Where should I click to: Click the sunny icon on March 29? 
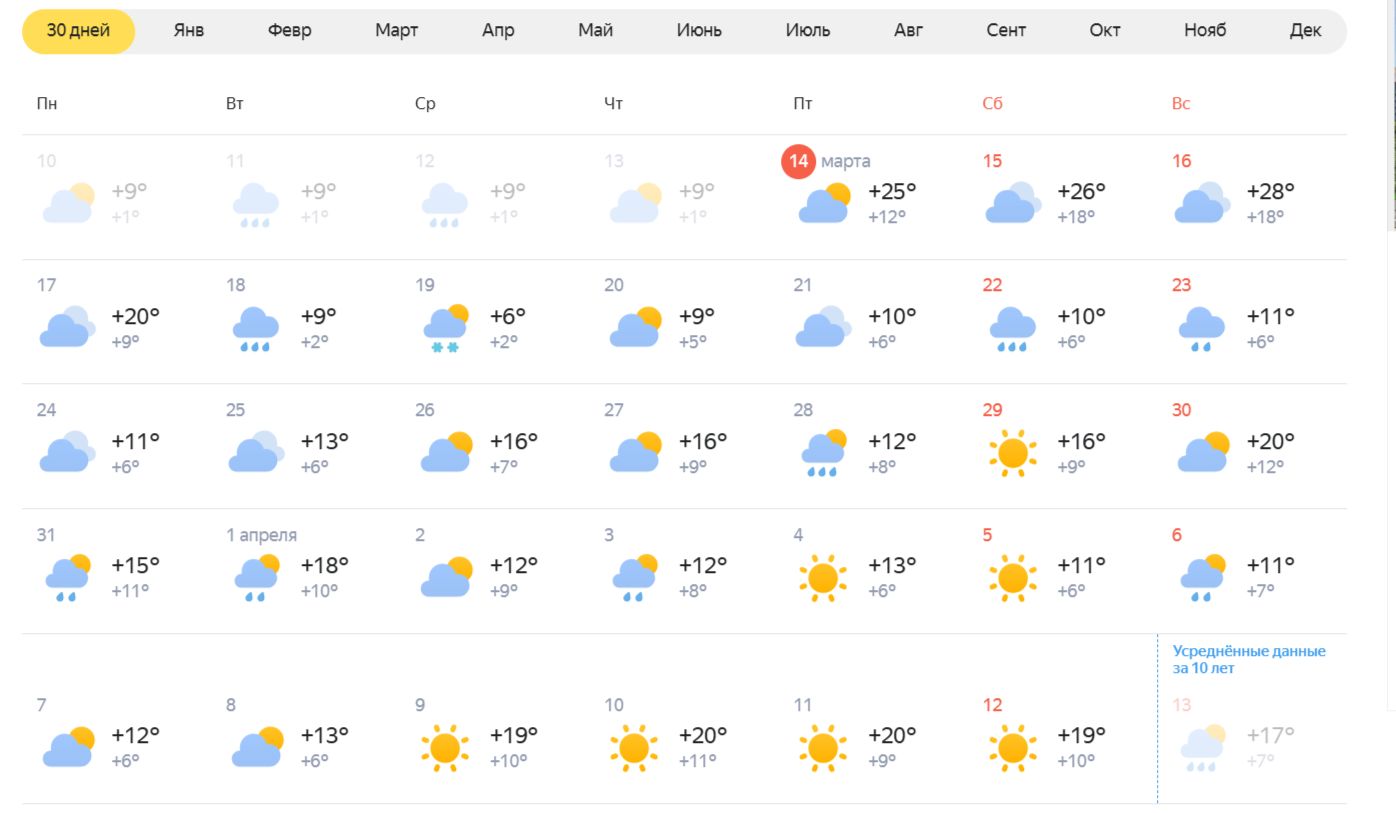pyautogui.click(x=1012, y=452)
